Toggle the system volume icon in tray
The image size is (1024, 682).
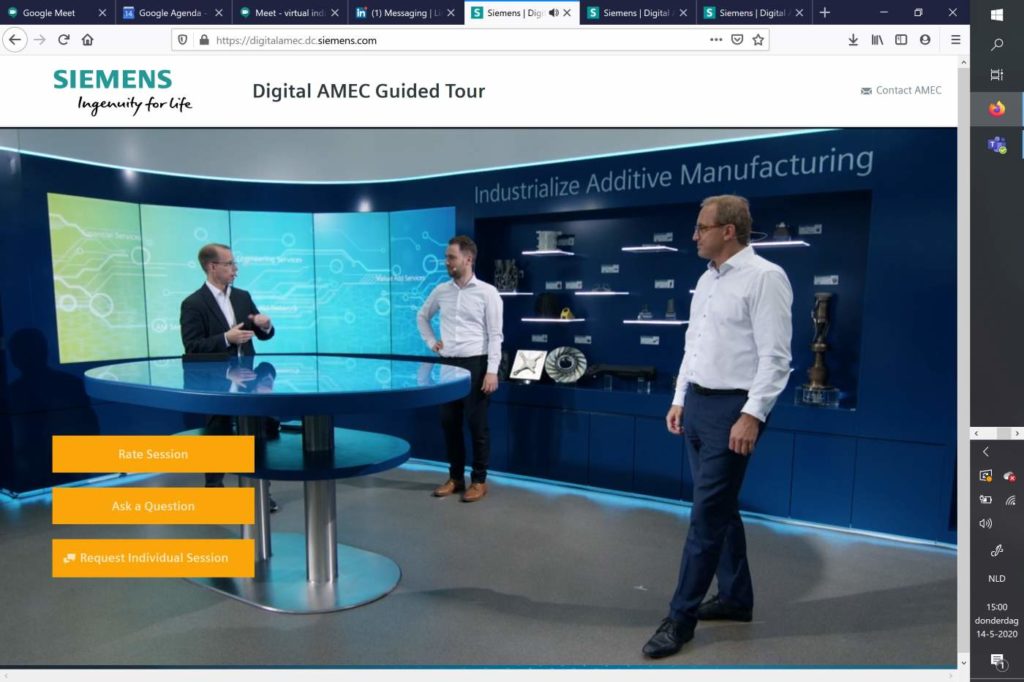[x=985, y=523]
